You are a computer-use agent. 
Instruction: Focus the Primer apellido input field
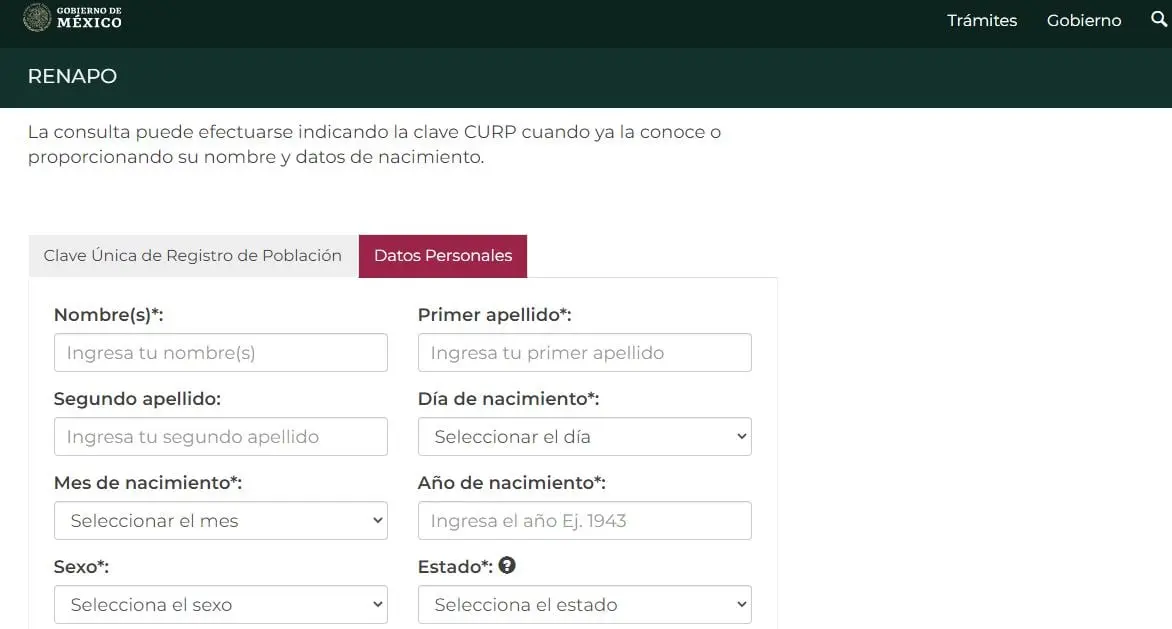click(585, 353)
